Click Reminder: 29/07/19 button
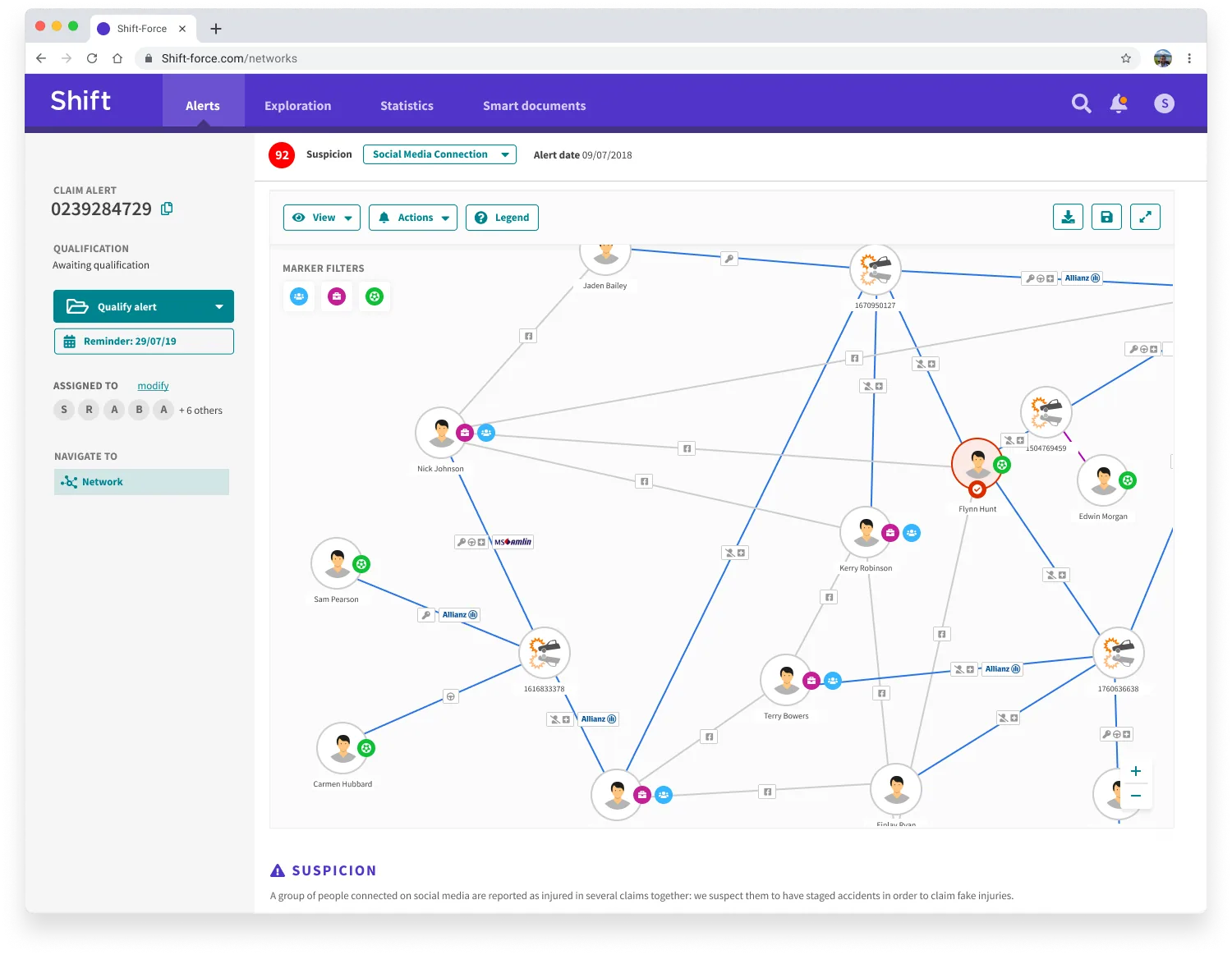Image resolution: width=1232 pixels, height=955 pixels. 144,342
